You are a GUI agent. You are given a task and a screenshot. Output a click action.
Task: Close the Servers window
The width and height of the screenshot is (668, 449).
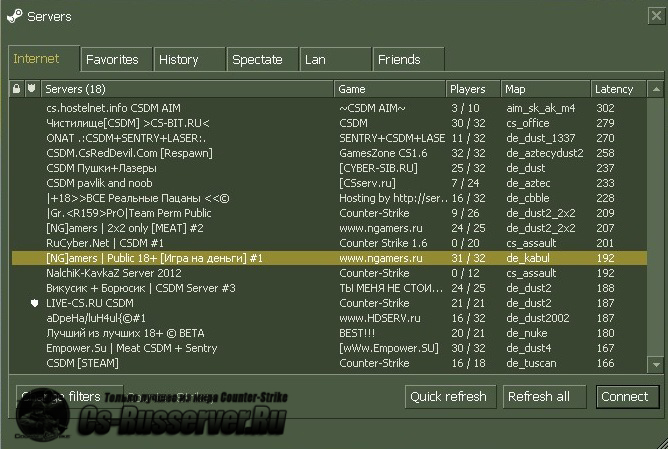coord(656,16)
